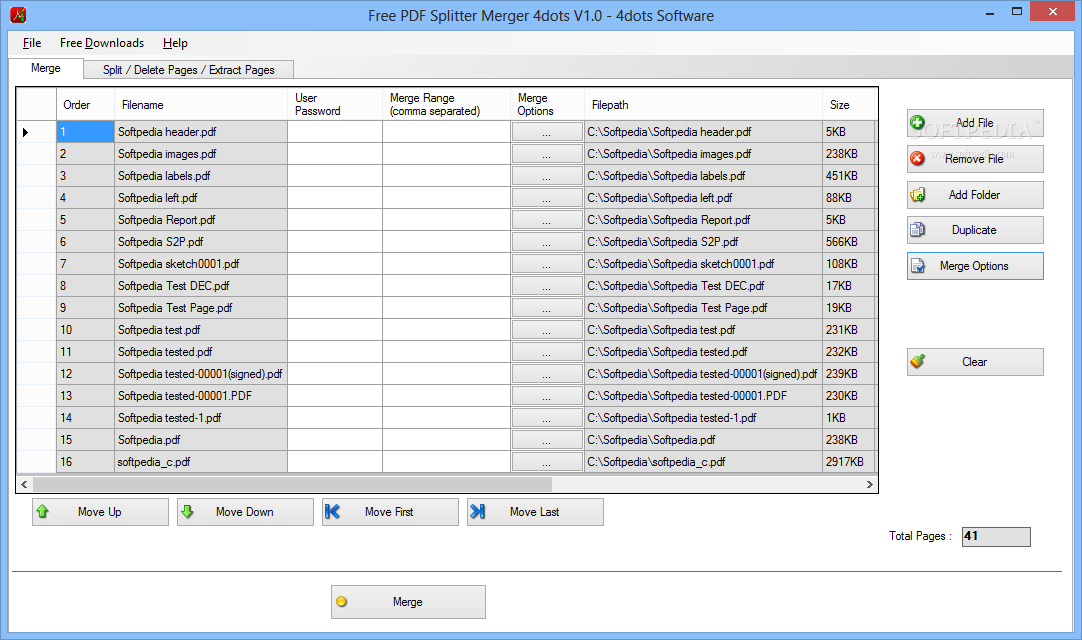Click the Order column header
The width and height of the screenshot is (1082, 640).
click(86, 104)
